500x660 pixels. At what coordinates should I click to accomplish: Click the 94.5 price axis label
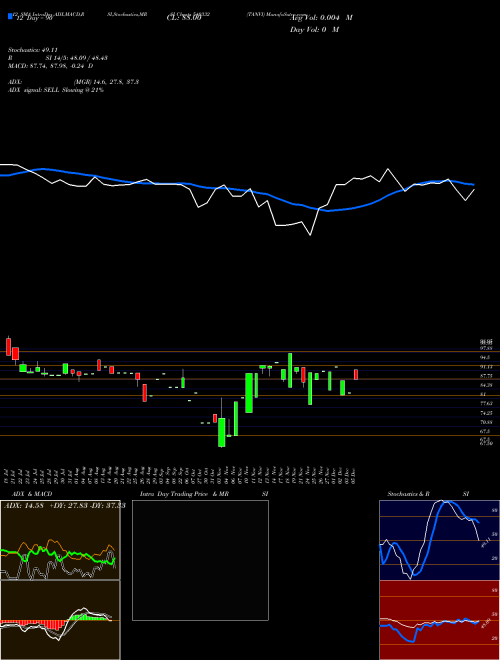coord(486,357)
